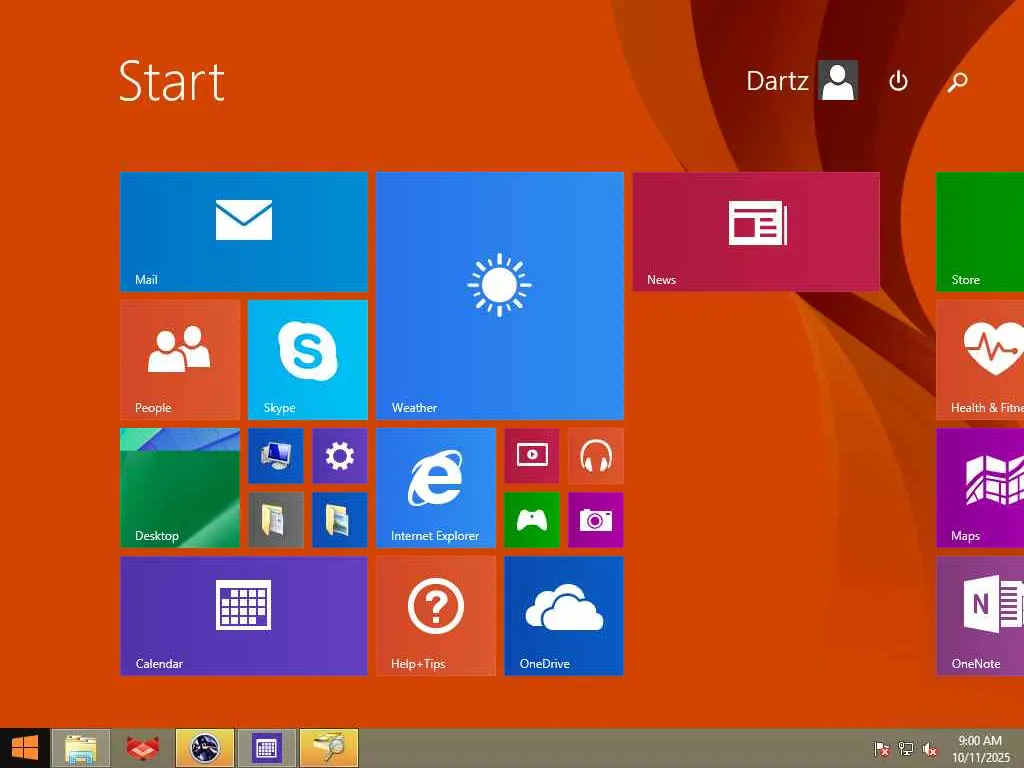The width and height of the screenshot is (1024, 768).
Task: Click the network status tray icon
Action: point(906,748)
